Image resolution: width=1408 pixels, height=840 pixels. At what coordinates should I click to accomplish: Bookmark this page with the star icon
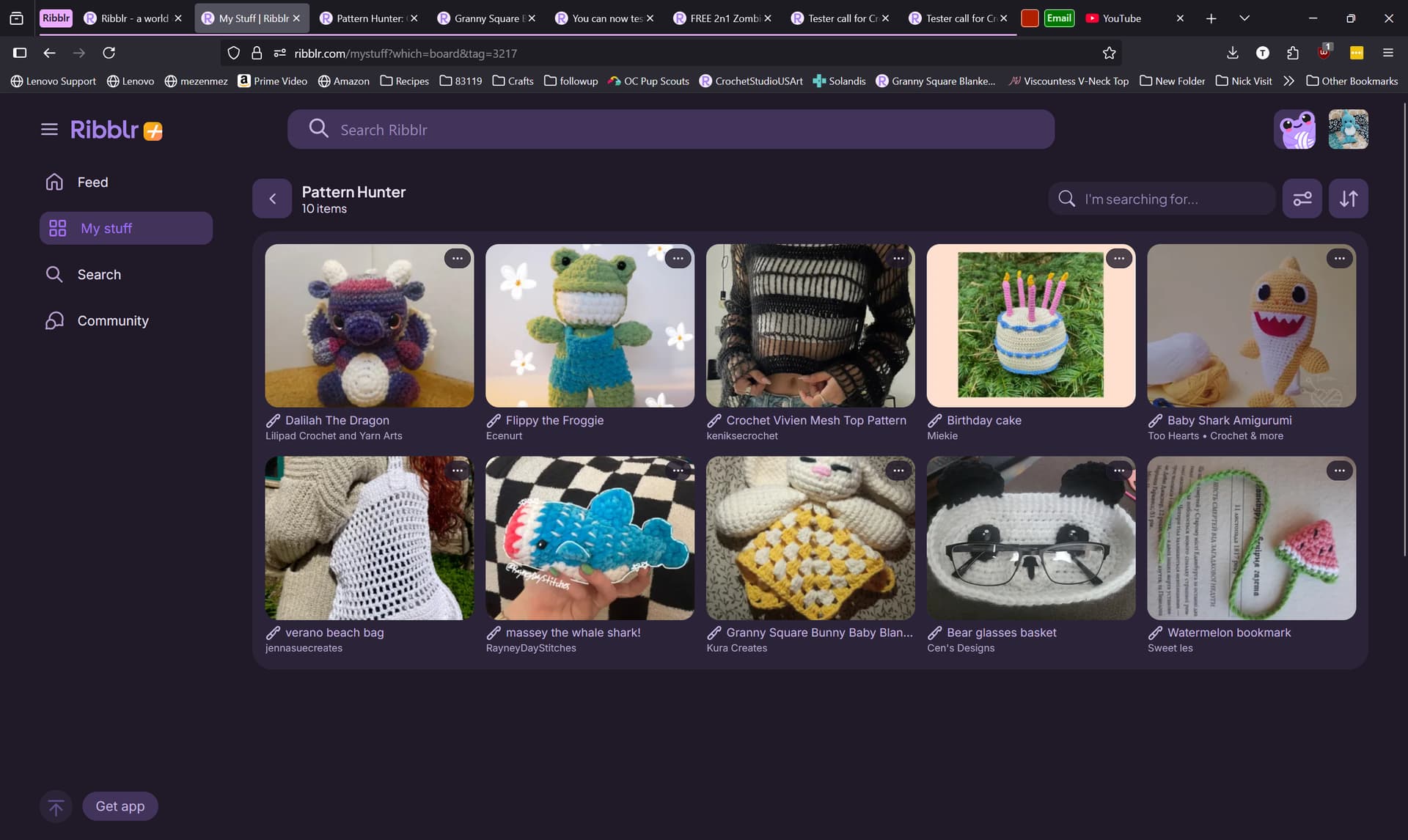click(x=1109, y=53)
